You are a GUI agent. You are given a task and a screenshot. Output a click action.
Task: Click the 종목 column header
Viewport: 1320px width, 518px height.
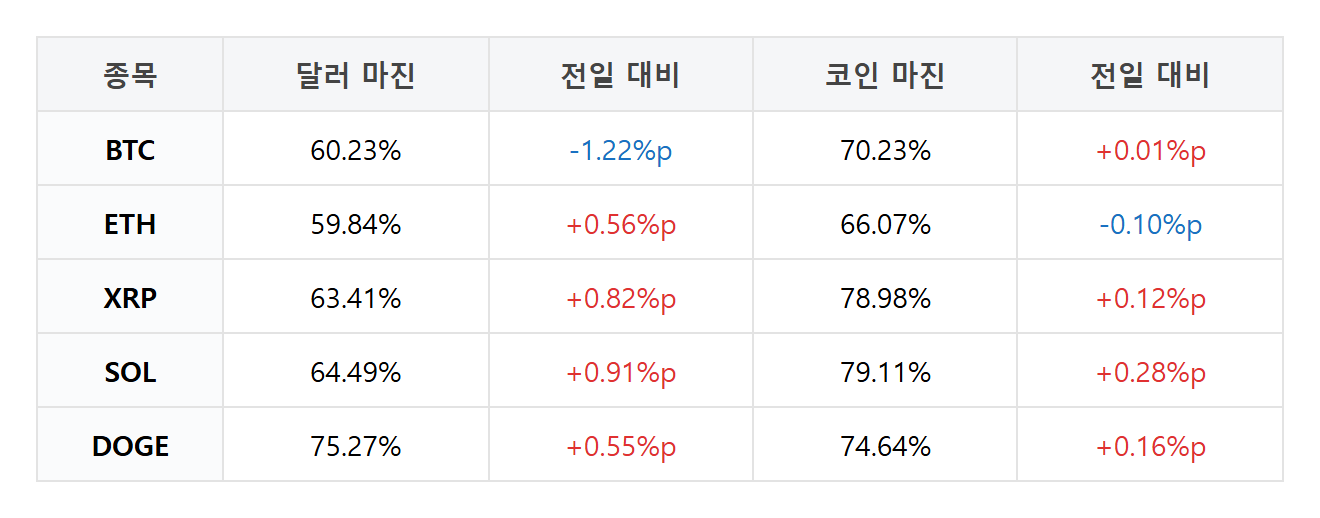point(130,75)
